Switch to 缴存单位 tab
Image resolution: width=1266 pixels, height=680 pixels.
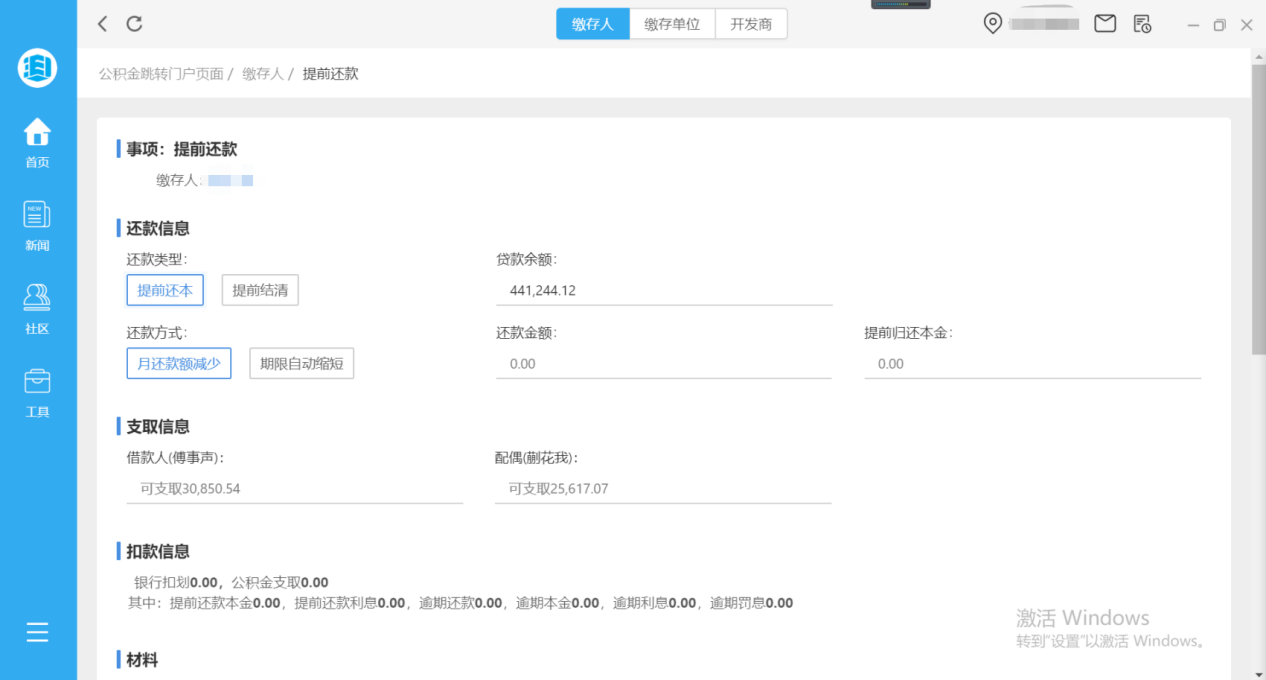click(672, 23)
